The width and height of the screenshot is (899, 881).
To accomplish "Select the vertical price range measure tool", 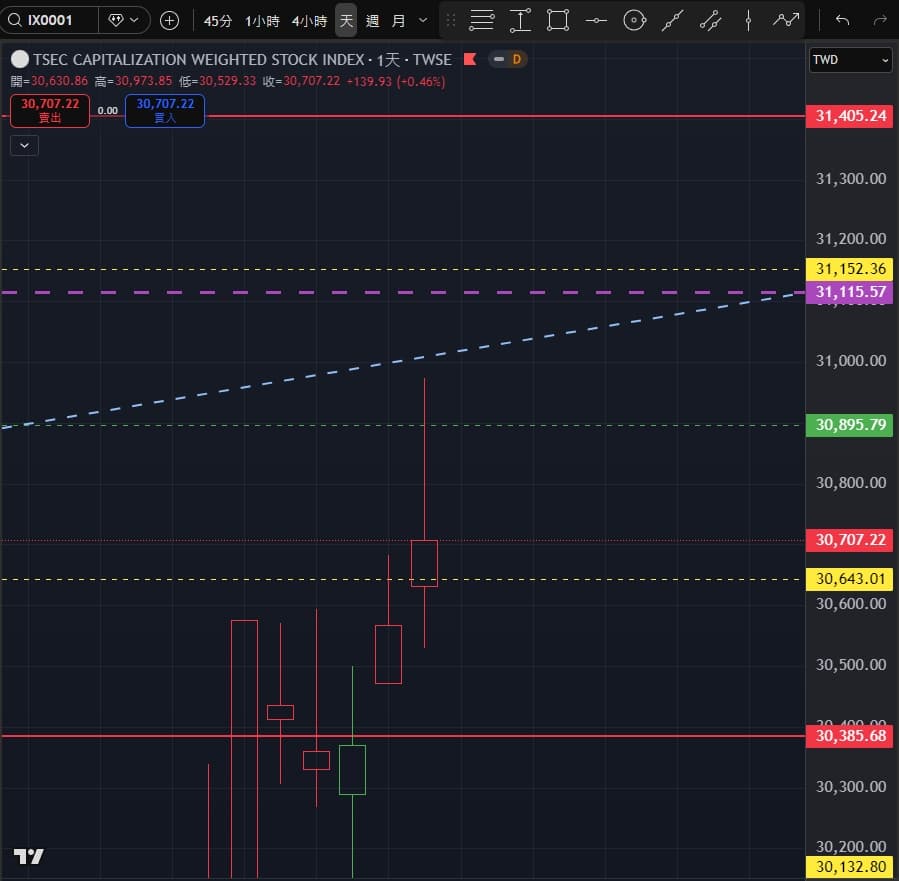I will pyautogui.click(x=520, y=21).
